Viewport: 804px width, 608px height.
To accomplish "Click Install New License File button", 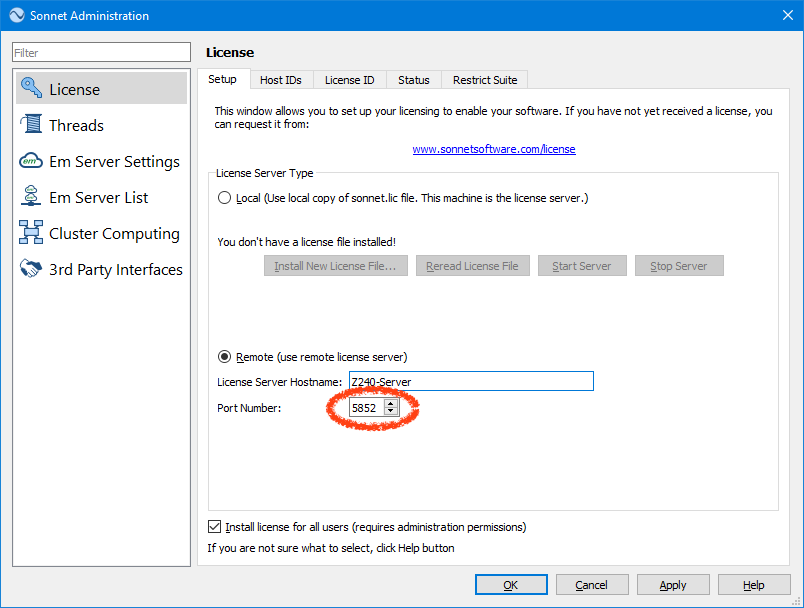I will pos(335,266).
